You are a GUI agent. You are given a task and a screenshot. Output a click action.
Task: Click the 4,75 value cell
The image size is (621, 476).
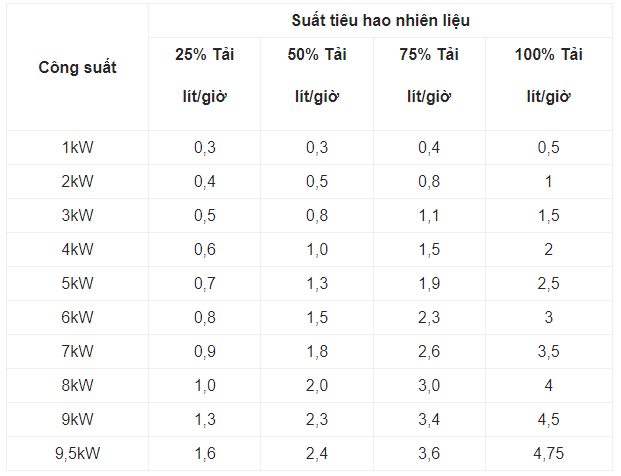coord(548,454)
